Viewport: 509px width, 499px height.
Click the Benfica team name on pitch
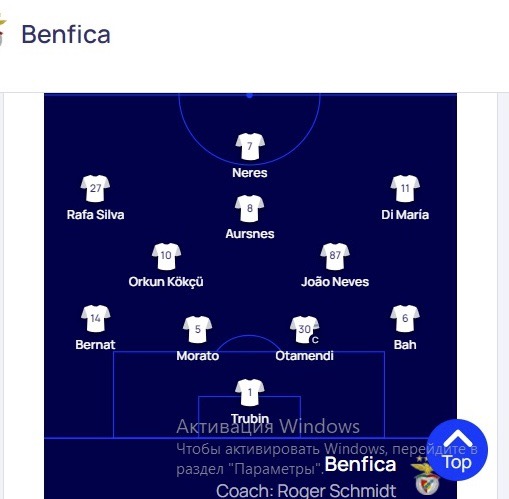(x=360, y=464)
